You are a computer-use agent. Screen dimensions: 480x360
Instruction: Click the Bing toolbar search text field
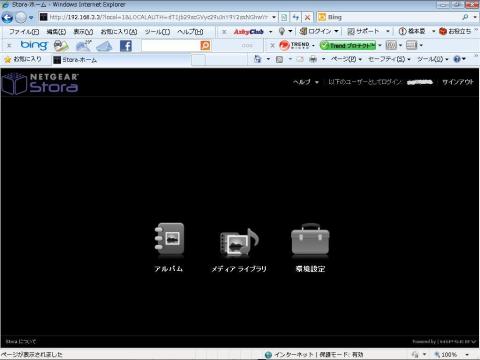click(171, 45)
